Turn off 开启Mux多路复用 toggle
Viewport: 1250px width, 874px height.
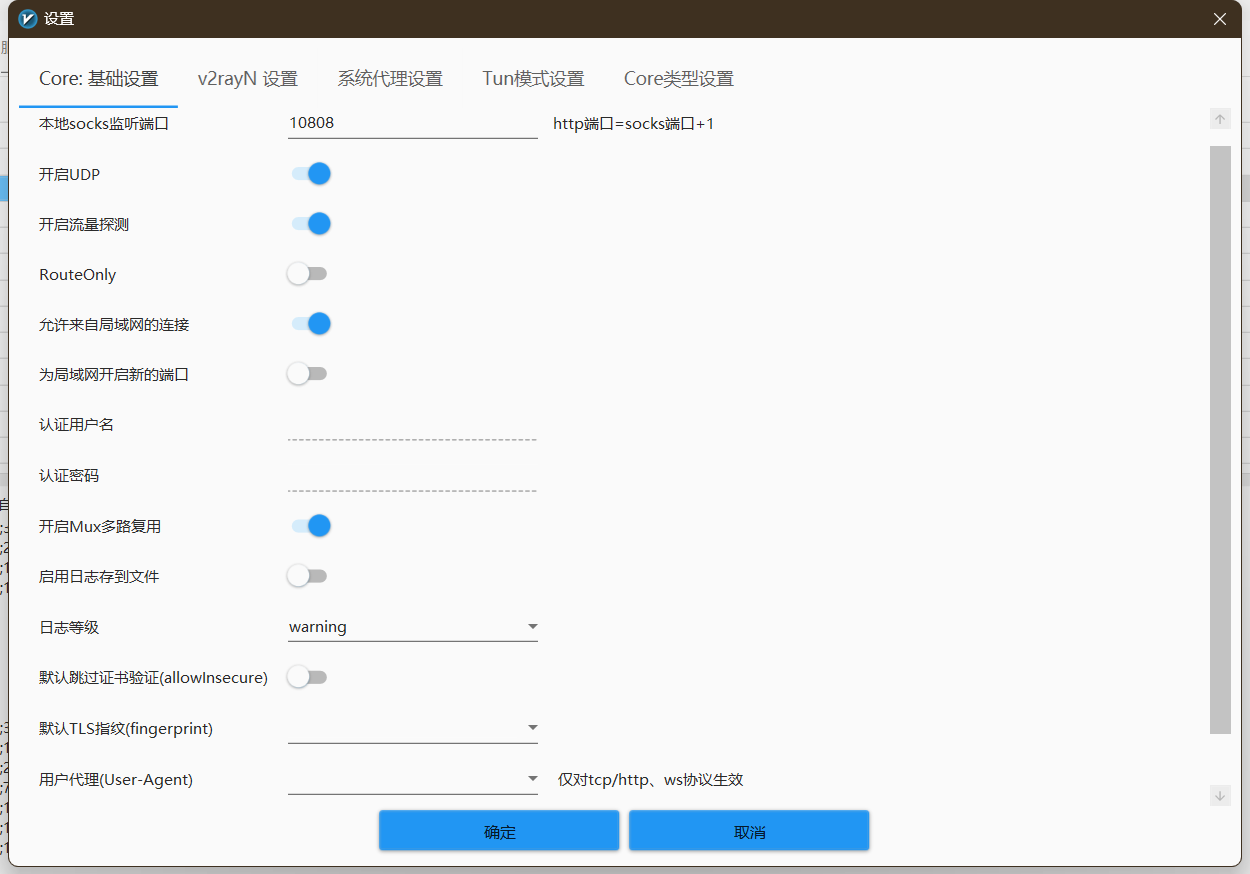point(308,525)
